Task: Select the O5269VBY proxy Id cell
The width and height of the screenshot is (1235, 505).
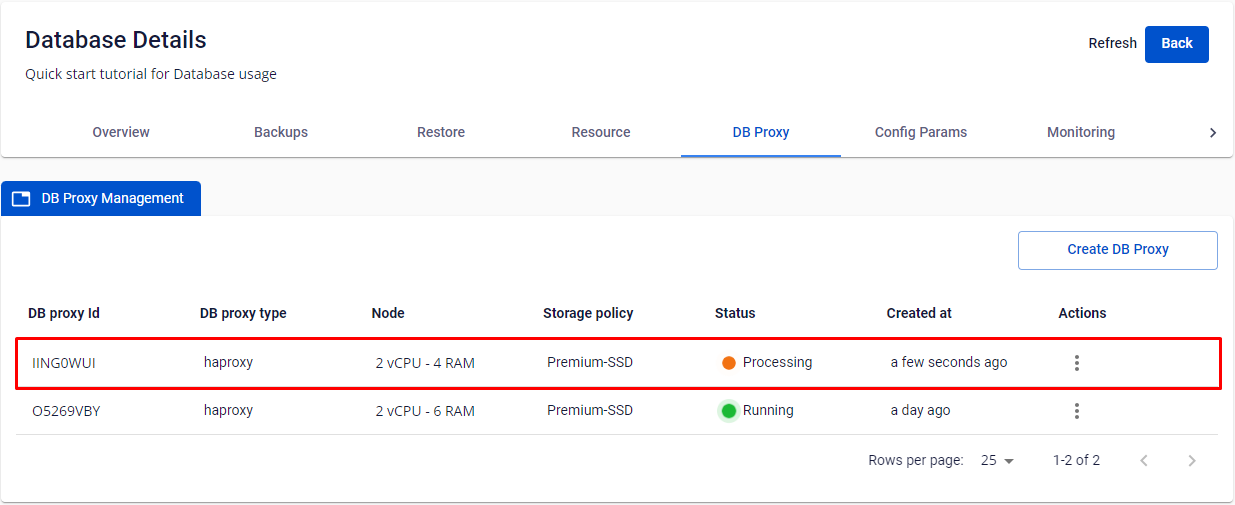Action: (x=66, y=411)
